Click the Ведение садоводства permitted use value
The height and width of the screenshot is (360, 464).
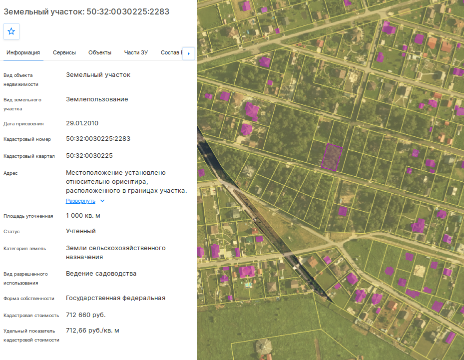pyautogui.click(x=101, y=274)
